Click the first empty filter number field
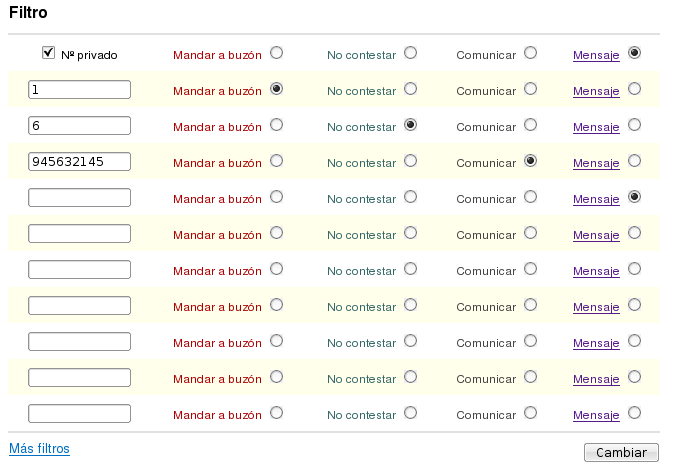Image resolution: width=677 pixels, height=466 pixels. point(80,198)
